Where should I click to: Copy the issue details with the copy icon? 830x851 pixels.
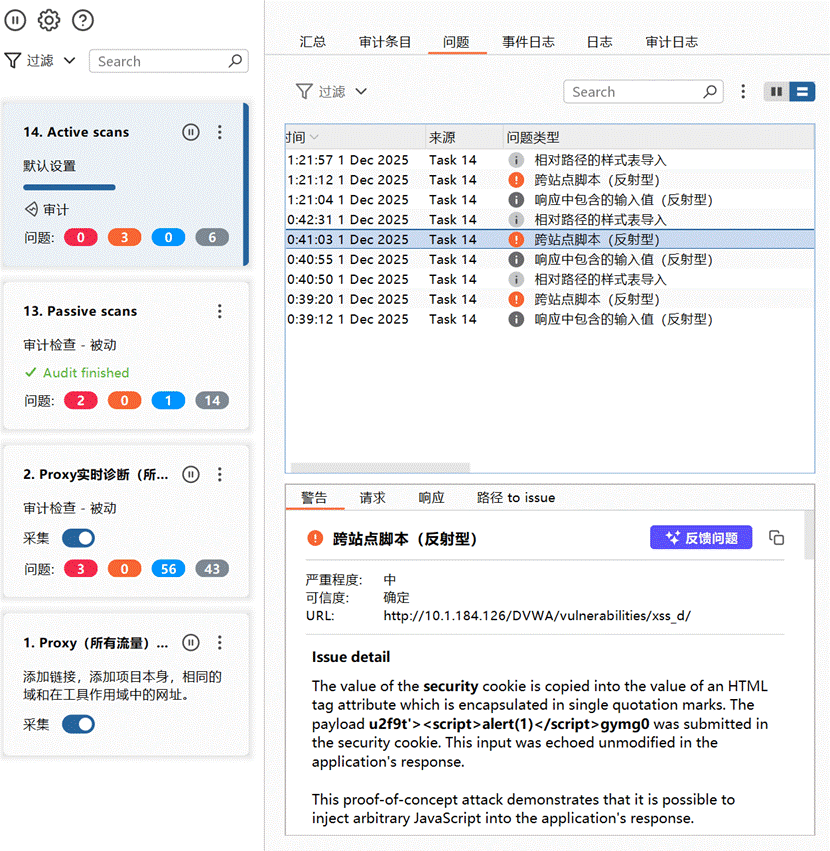[x=776, y=538]
